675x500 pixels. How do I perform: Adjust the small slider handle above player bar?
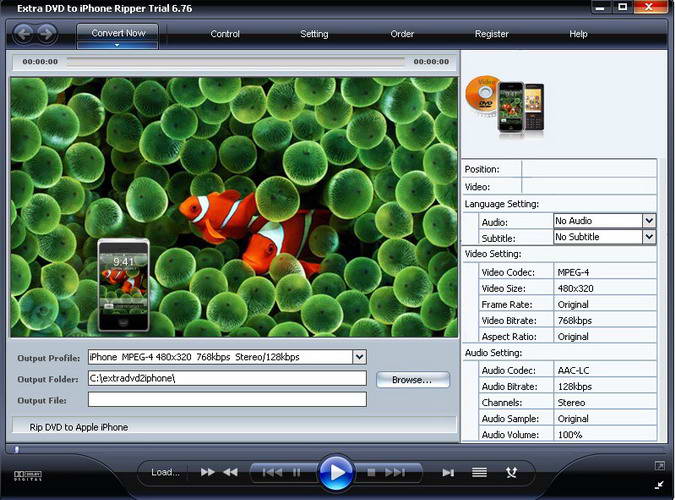[x=16, y=450]
